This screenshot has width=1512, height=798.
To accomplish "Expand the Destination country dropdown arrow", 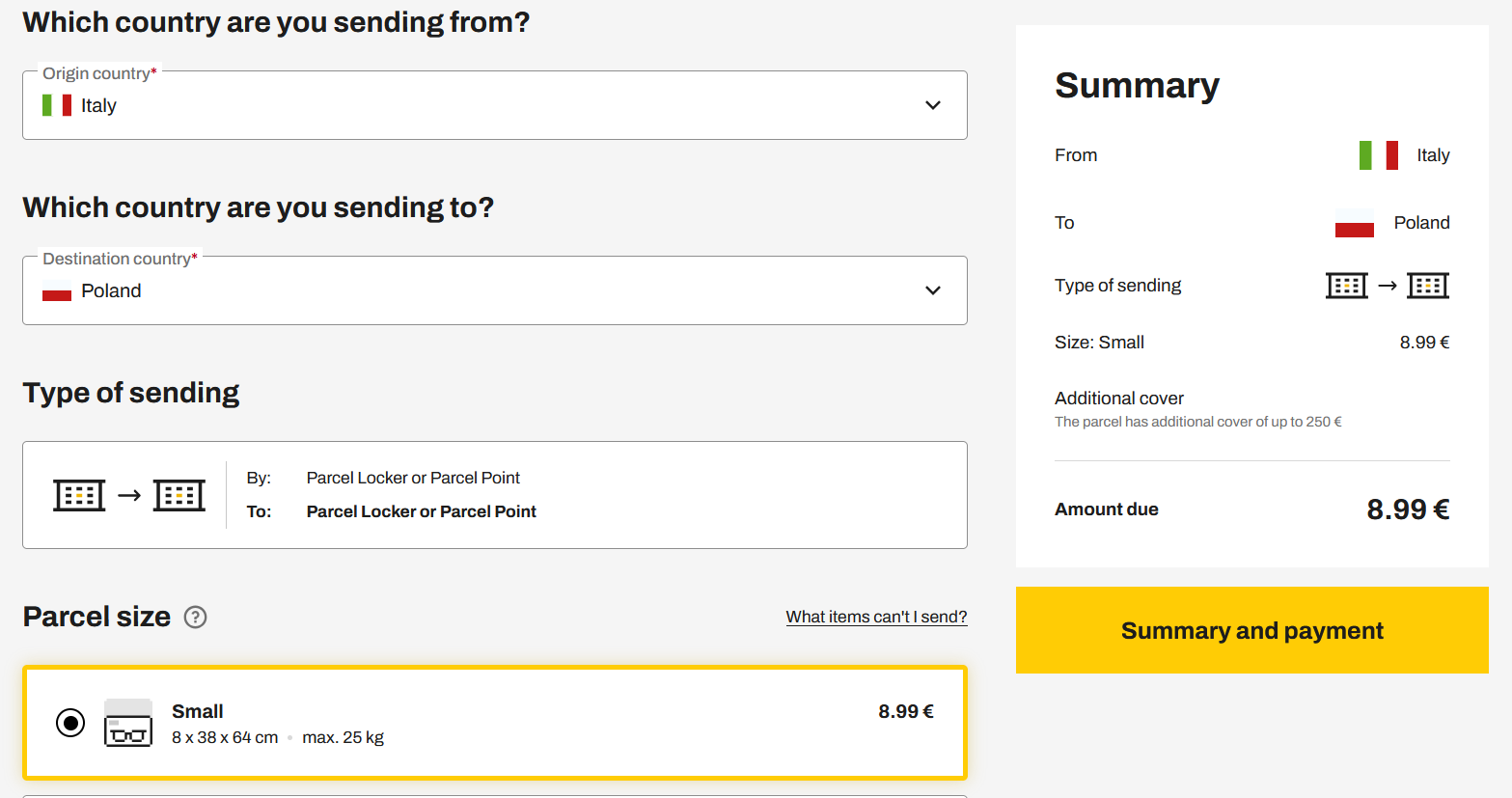I will (932, 290).
